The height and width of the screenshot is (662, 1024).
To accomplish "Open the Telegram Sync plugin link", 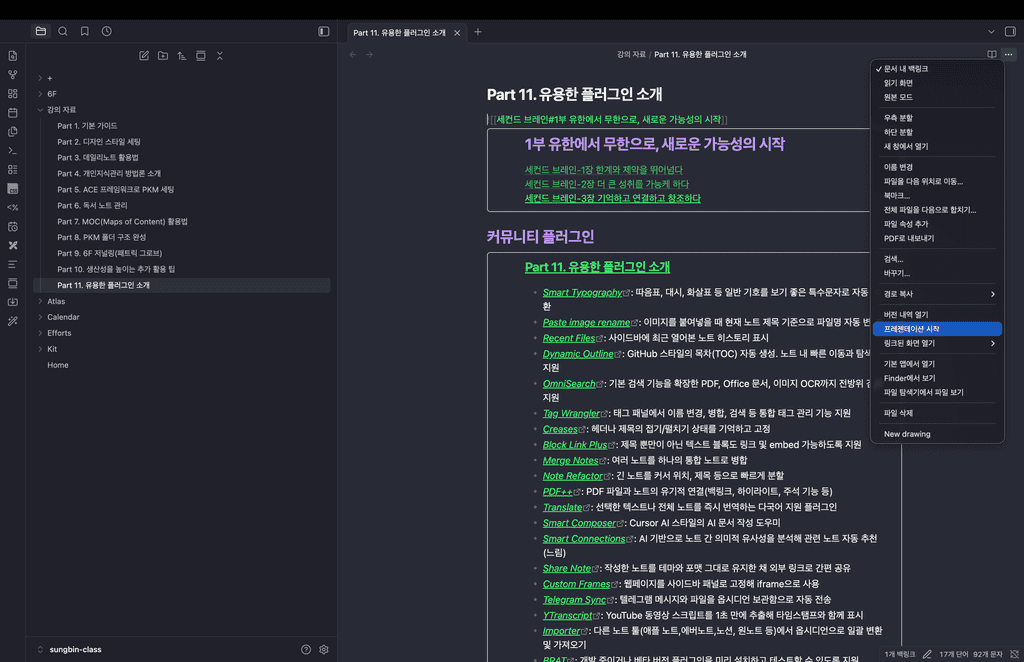I will [574, 600].
